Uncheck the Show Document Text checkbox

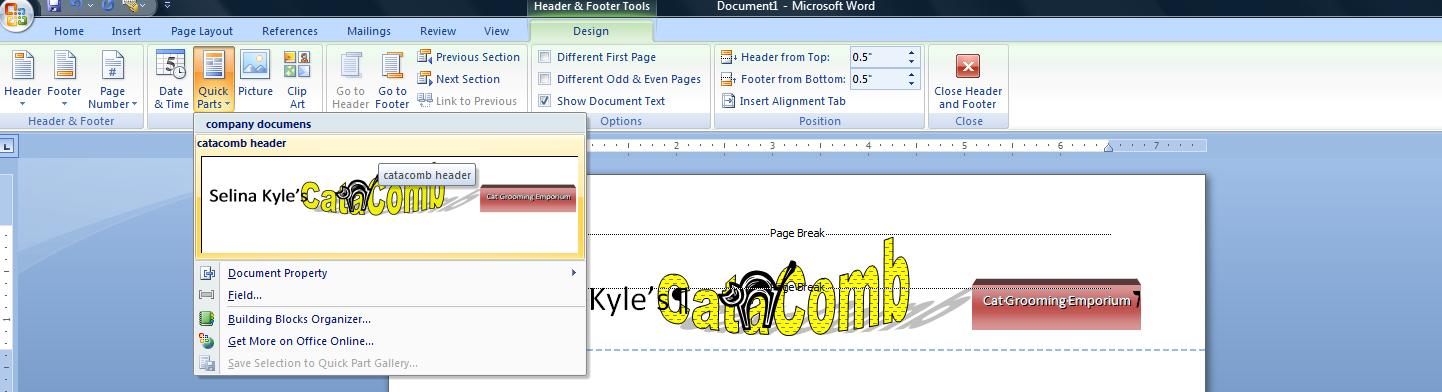point(545,101)
